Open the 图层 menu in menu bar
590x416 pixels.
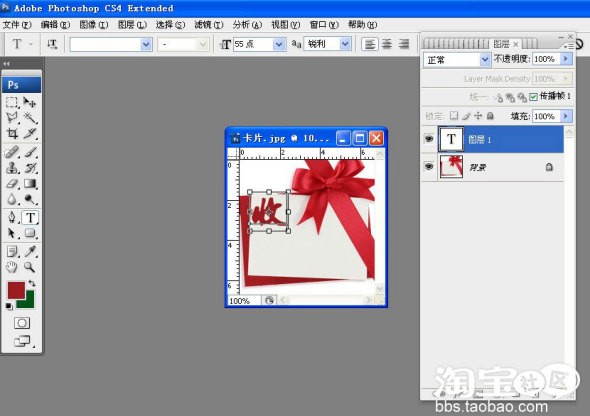[x=132, y=25]
